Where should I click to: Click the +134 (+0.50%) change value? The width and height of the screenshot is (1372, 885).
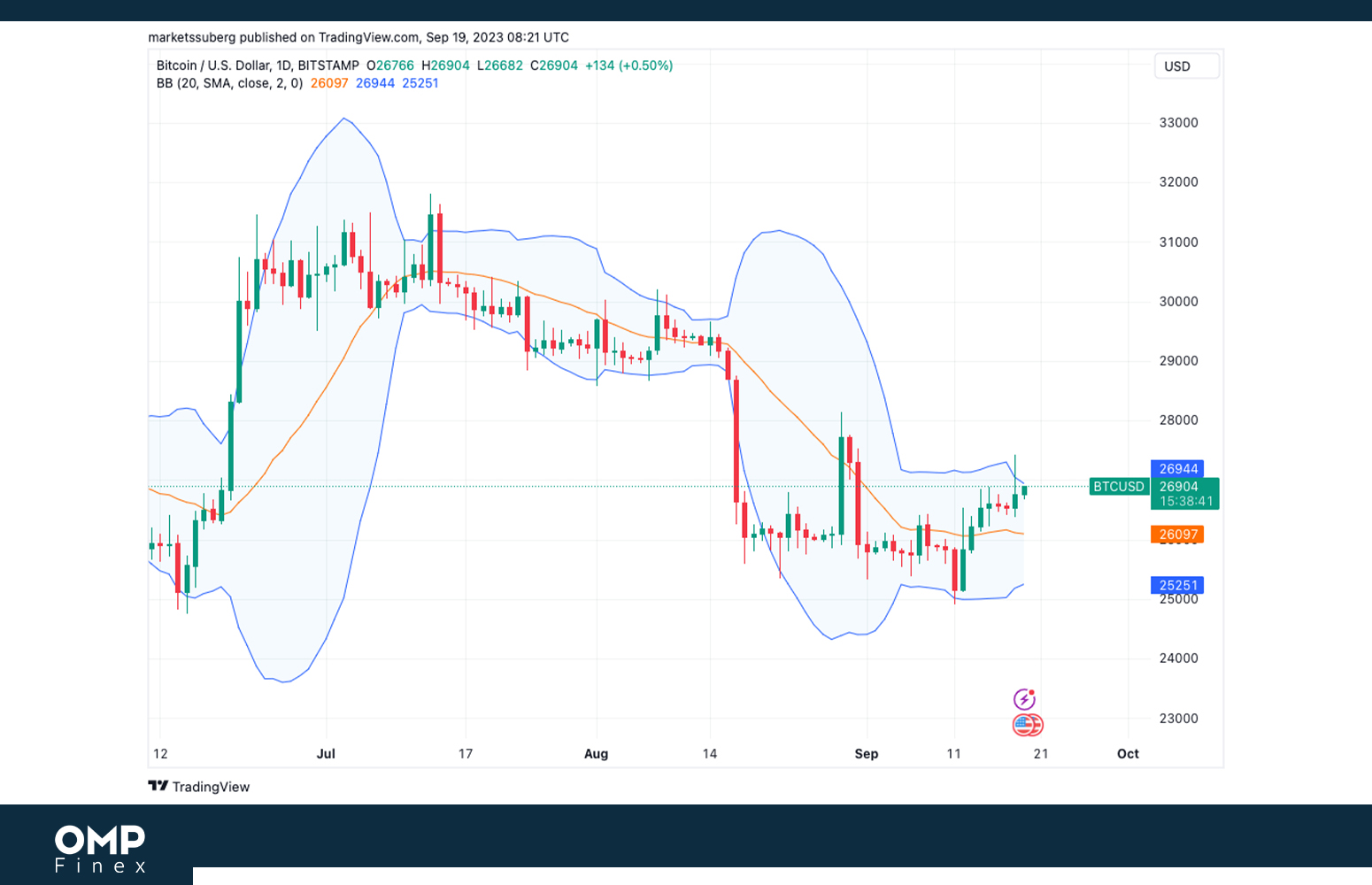coord(628,65)
